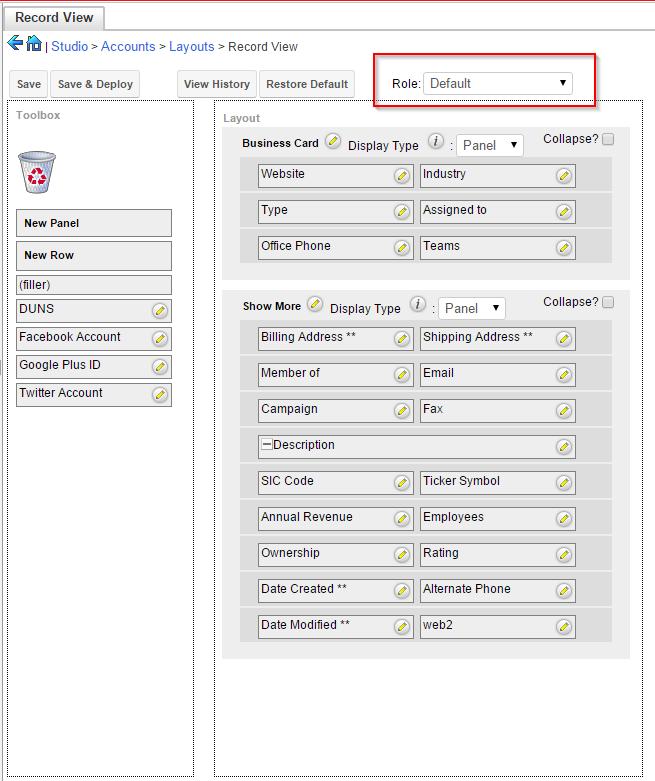Open the Accounts breadcrumb link

(x=128, y=46)
